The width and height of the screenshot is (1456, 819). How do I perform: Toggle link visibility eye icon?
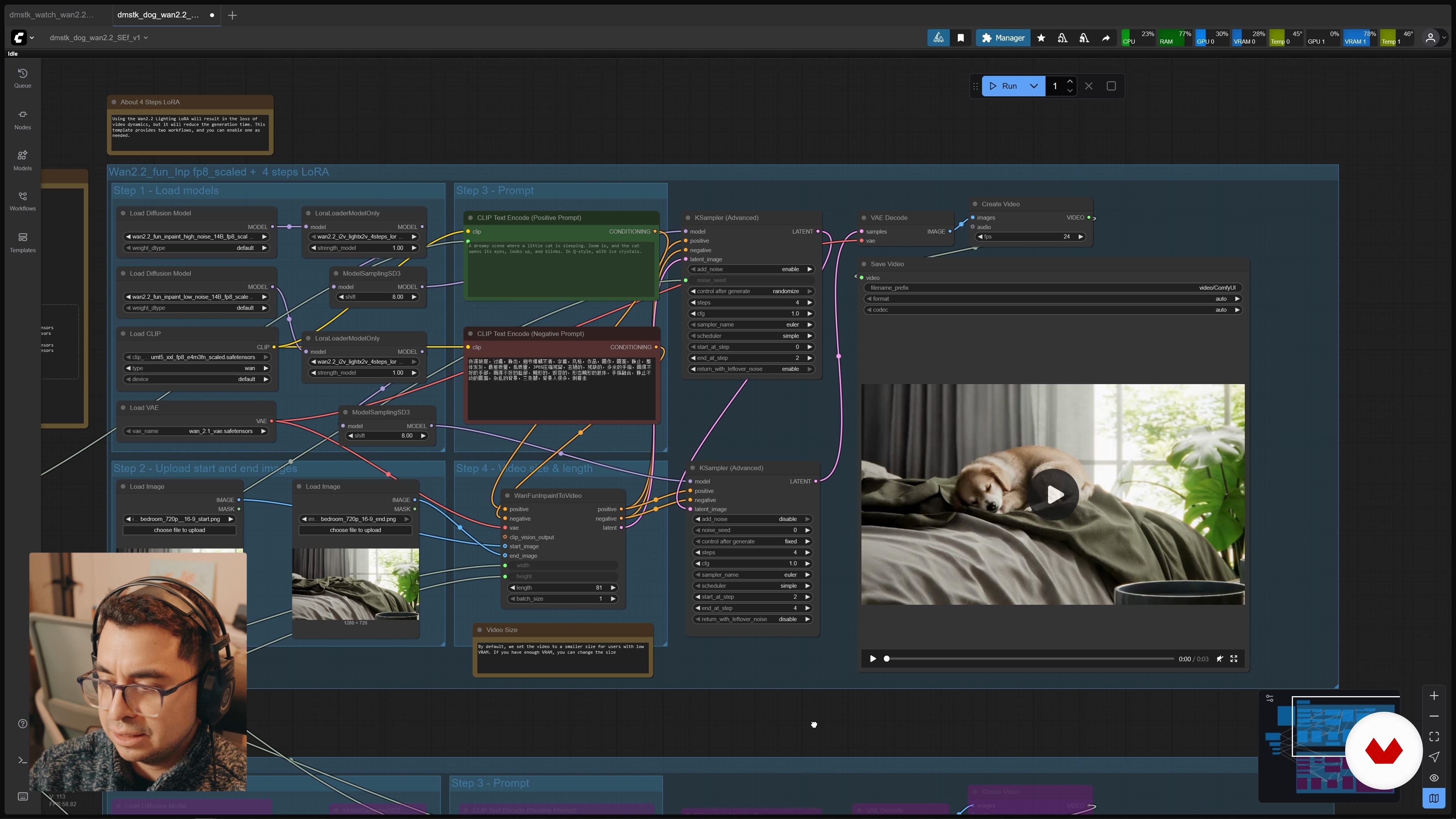pos(1434,778)
